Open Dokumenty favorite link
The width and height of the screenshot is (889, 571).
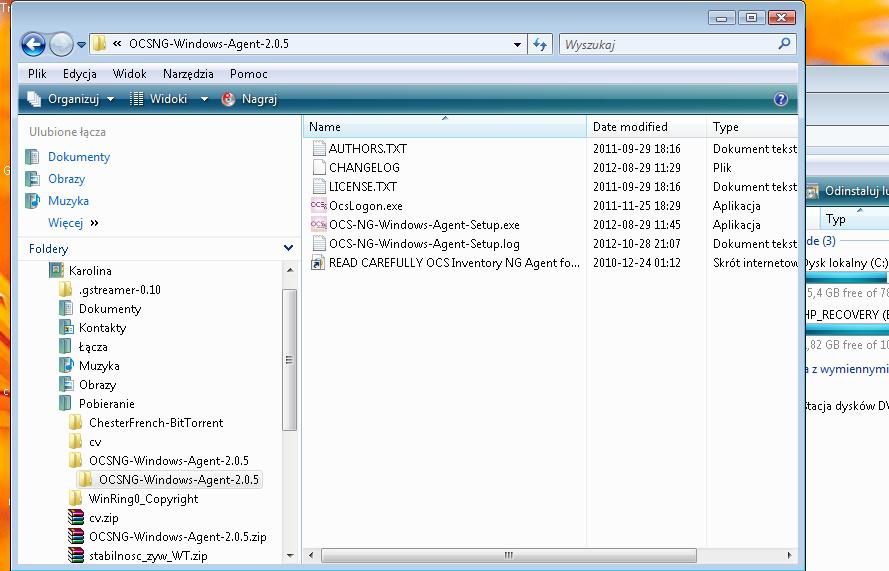pyautogui.click(x=79, y=157)
